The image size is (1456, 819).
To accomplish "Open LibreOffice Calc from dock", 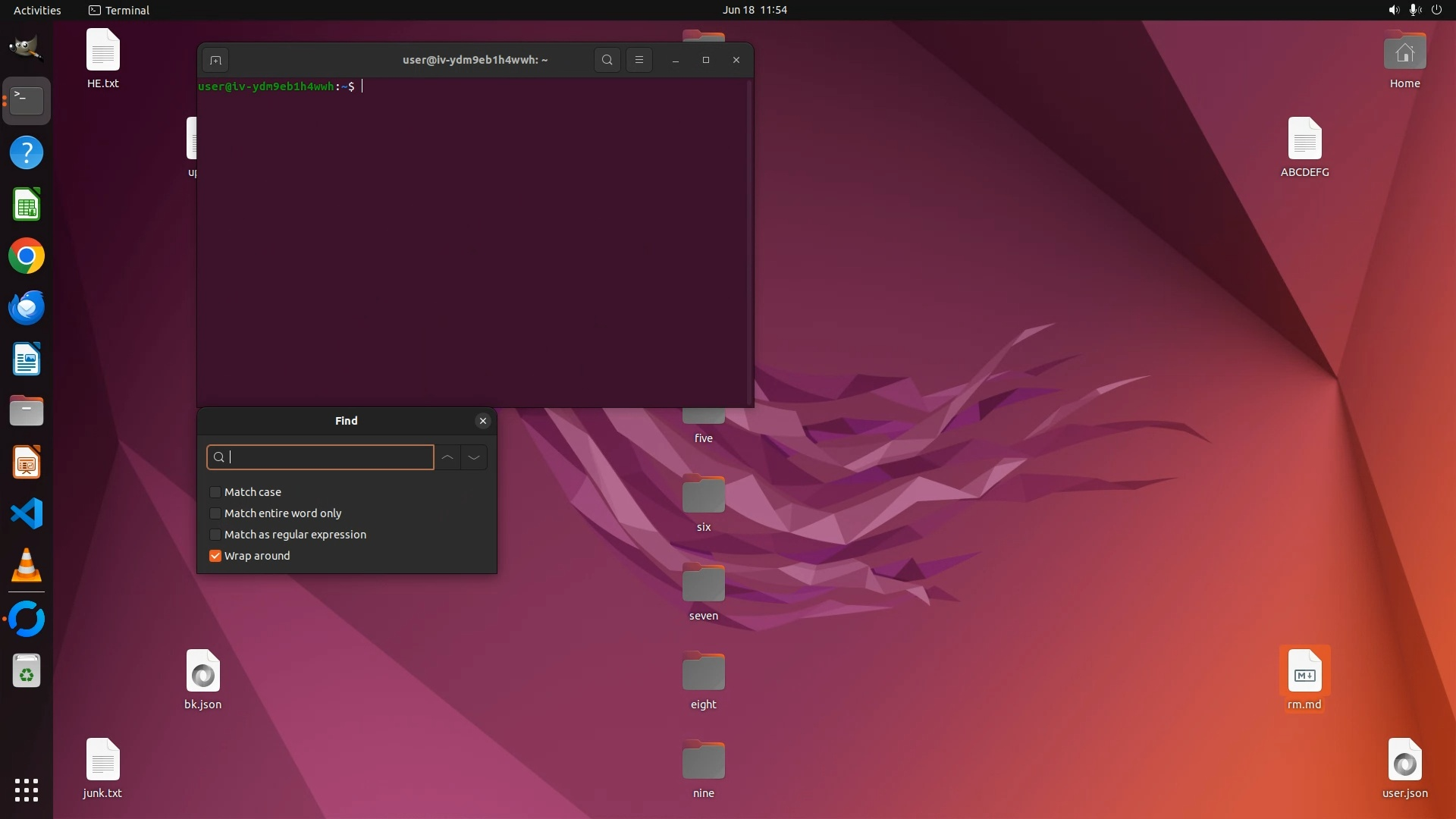I will tap(27, 205).
